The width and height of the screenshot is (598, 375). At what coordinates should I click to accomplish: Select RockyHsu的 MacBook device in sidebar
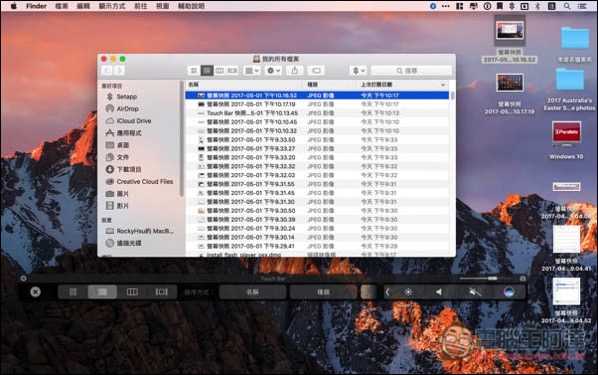click(140, 231)
